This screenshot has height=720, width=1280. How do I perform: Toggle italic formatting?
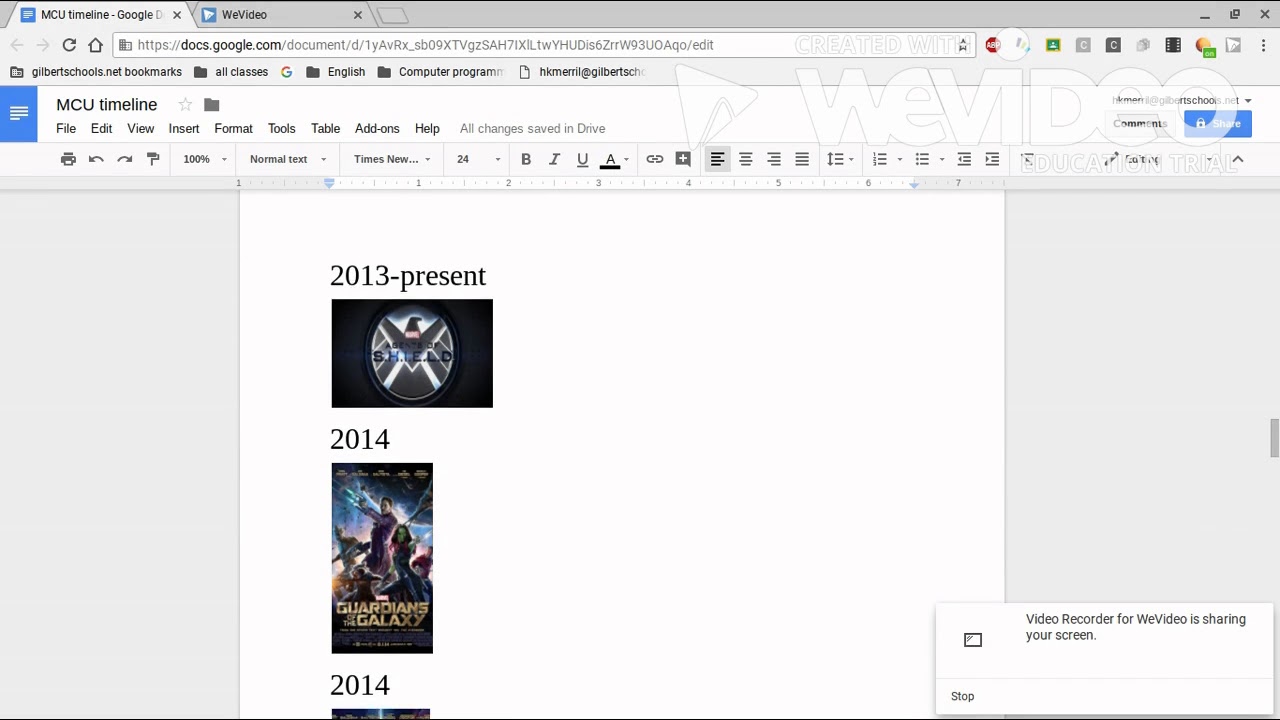(554, 159)
